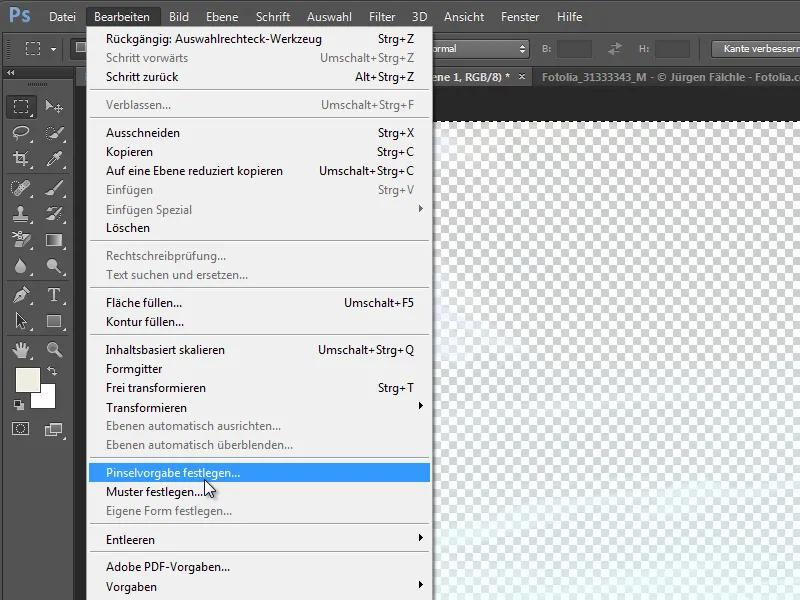Choose Löschen from the menu
The image size is (800, 600).
click(x=260, y=228)
